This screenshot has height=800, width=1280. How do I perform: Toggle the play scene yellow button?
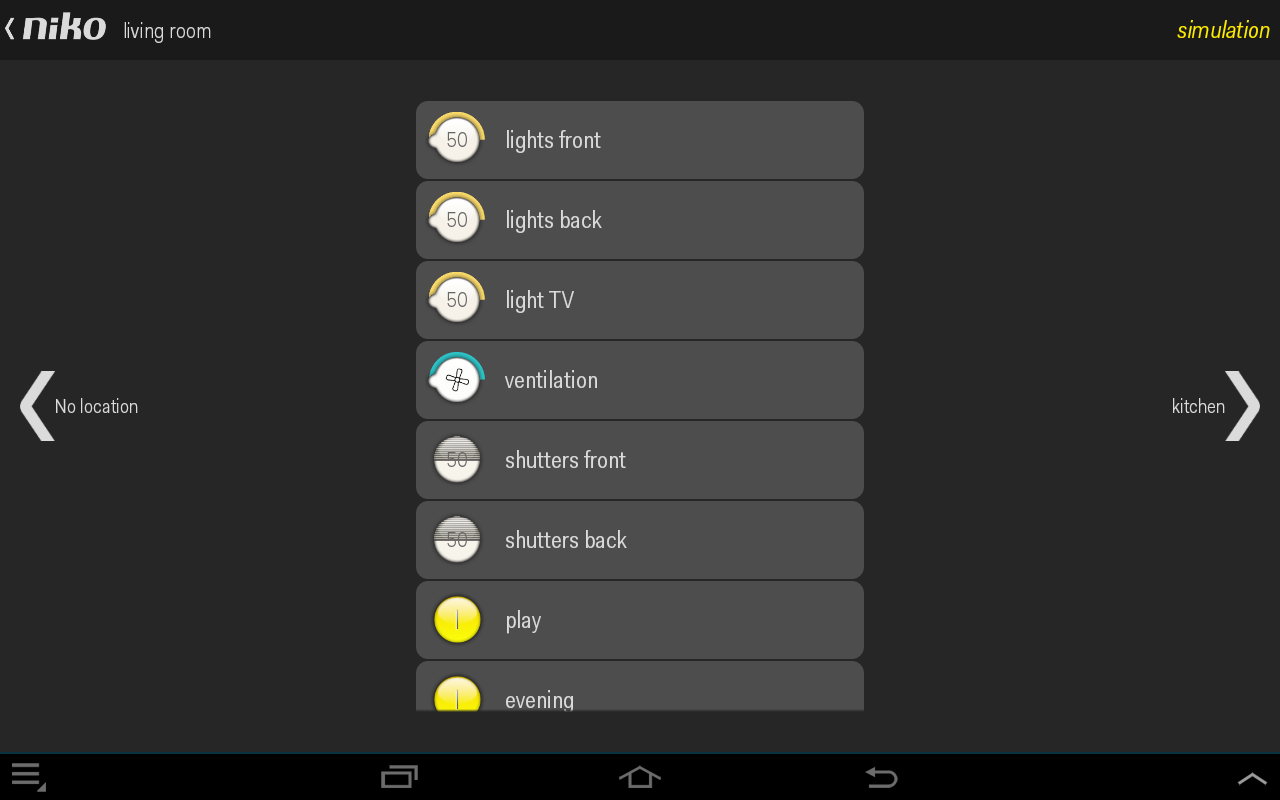pyautogui.click(x=457, y=620)
